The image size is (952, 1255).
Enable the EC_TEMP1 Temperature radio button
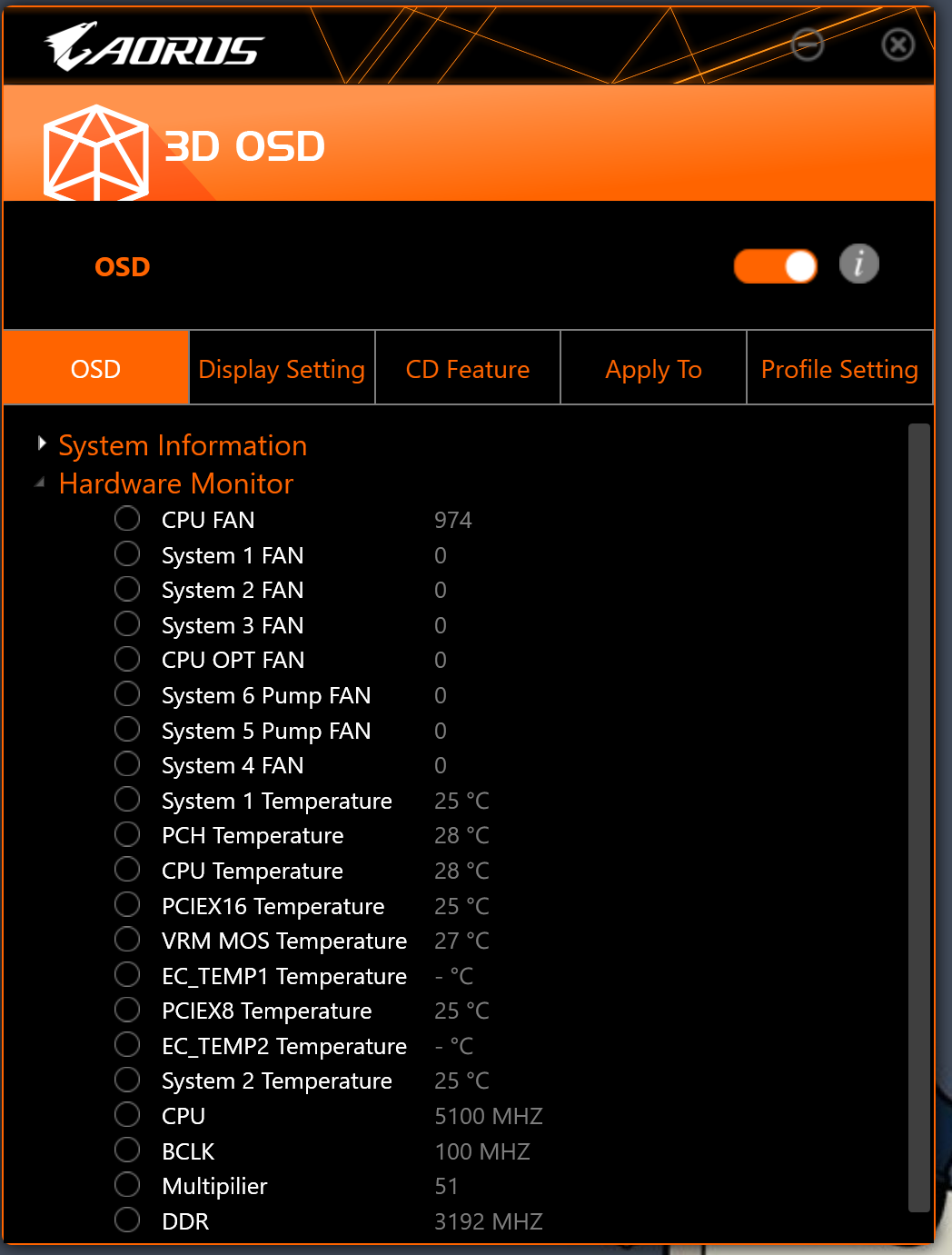127,974
